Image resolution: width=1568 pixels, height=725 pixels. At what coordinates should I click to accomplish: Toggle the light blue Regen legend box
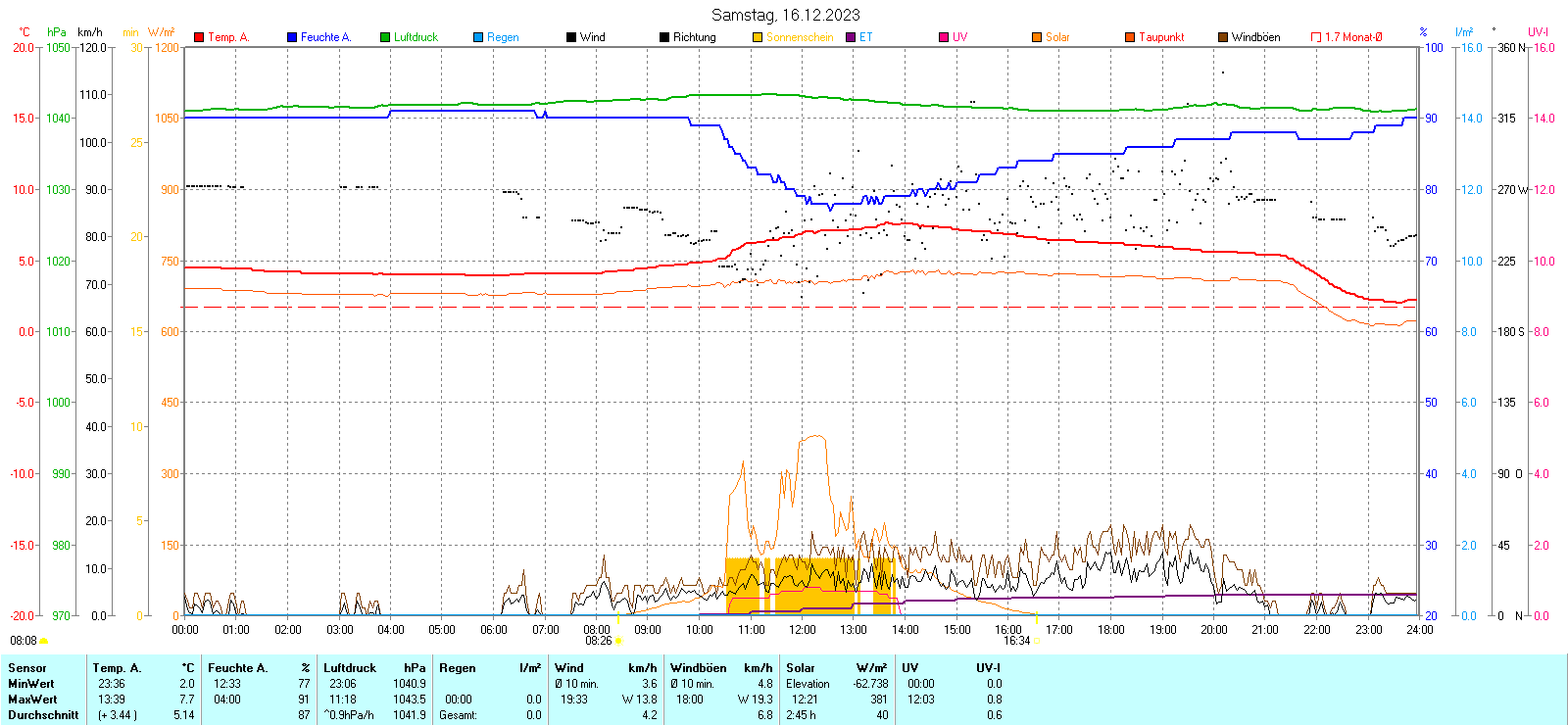point(478,37)
